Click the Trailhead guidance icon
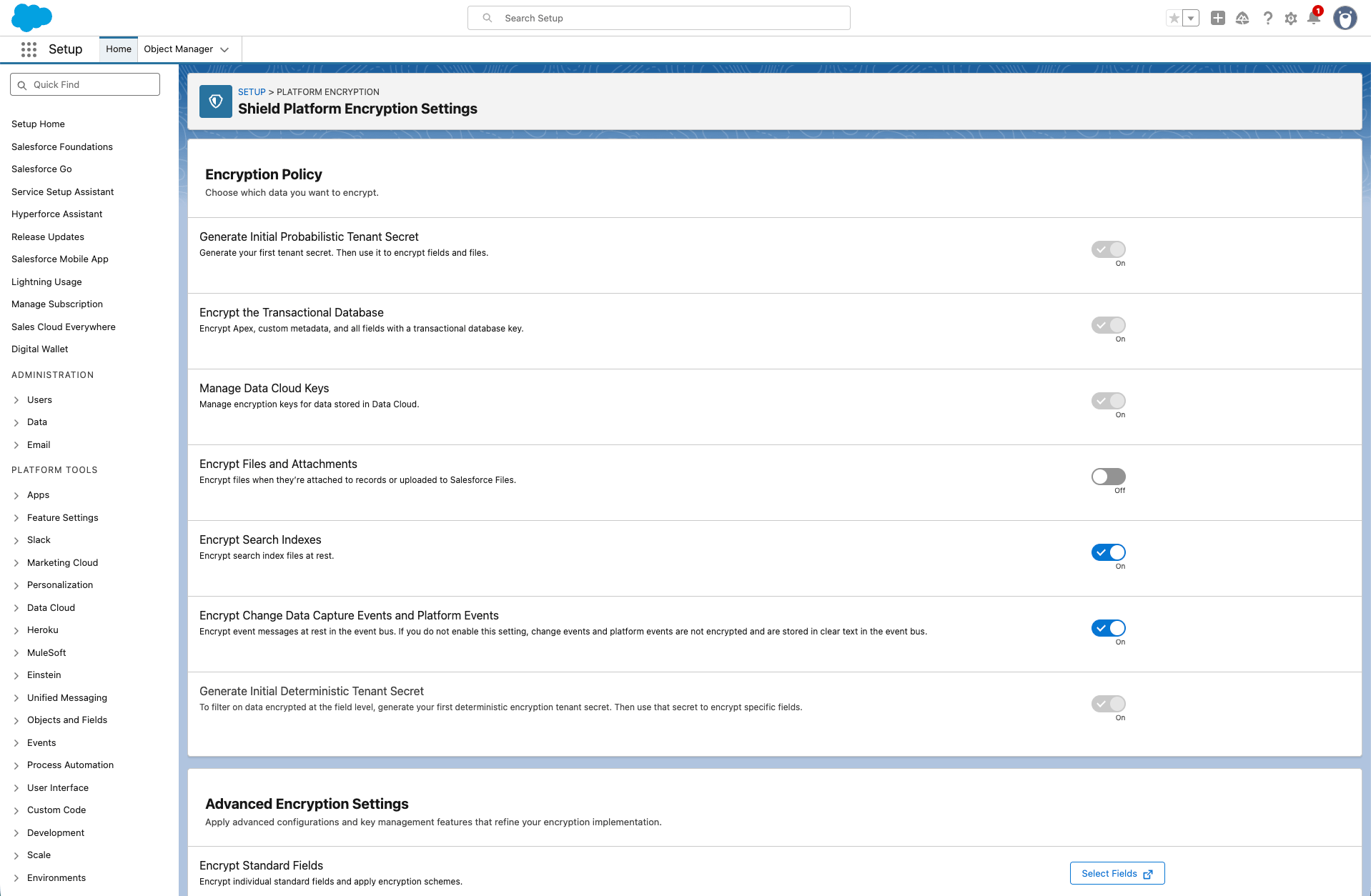Viewport: 1371px width, 896px height. coord(1242,19)
